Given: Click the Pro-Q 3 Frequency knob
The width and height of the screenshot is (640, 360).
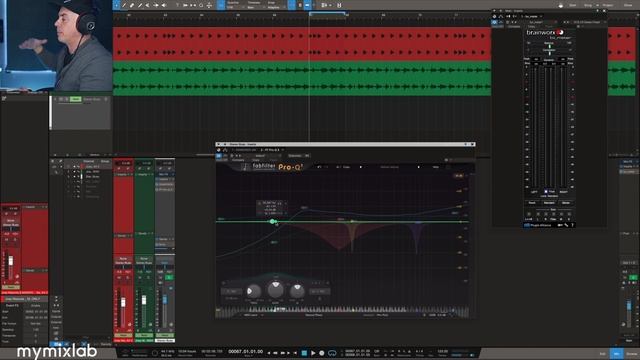Looking at the screenshot, I should coord(253,291).
